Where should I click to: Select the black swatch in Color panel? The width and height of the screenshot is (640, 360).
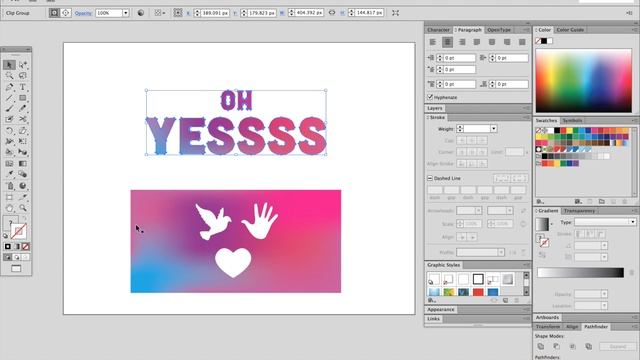(544, 41)
